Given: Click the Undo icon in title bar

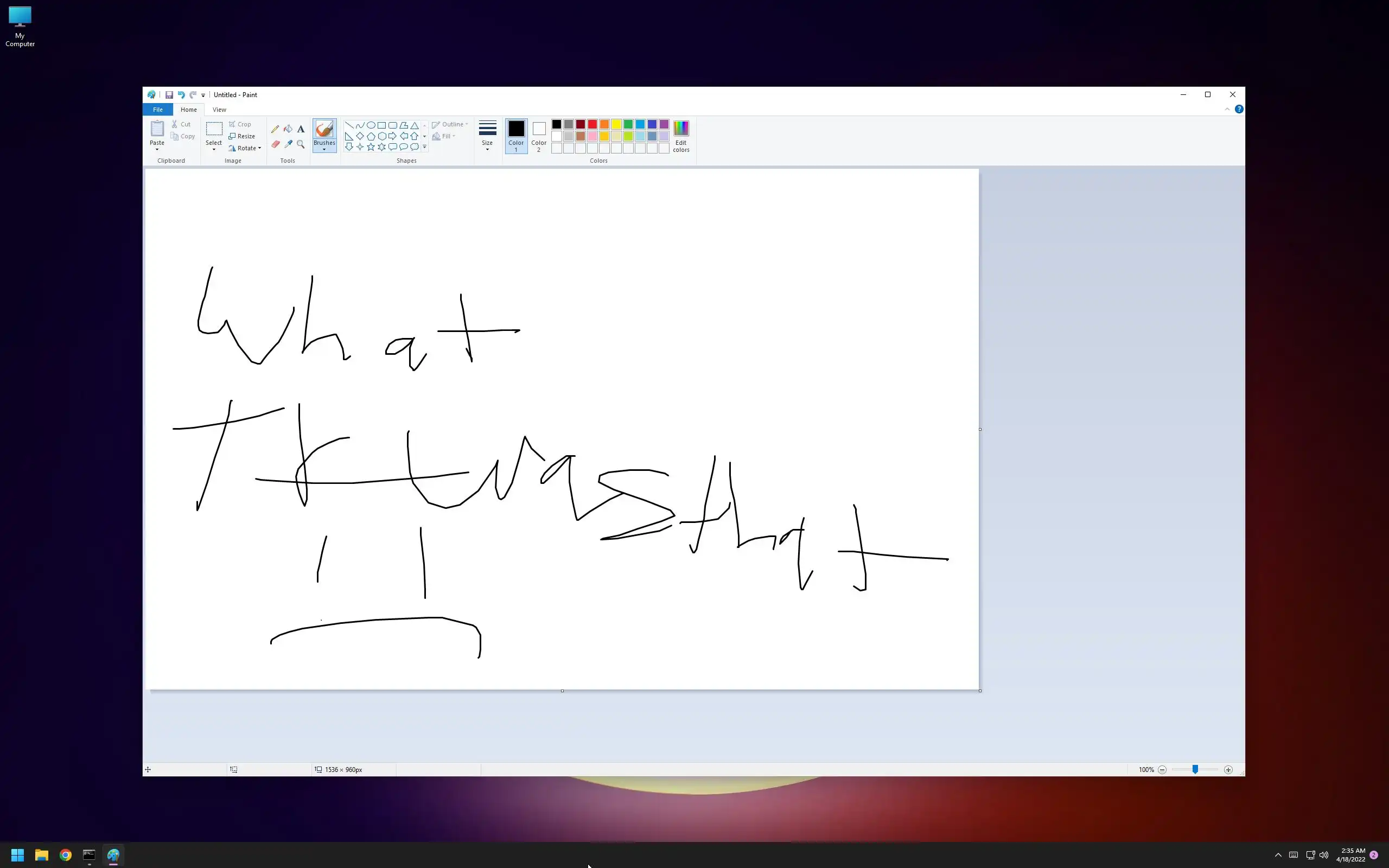Looking at the screenshot, I should pos(181,95).
